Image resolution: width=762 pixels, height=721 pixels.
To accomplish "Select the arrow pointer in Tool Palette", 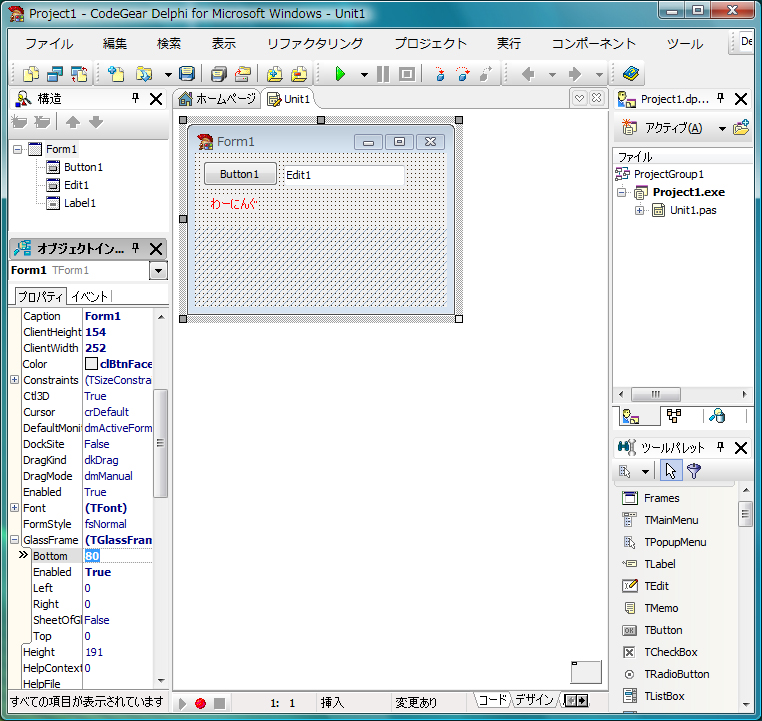I will point(671,470).
